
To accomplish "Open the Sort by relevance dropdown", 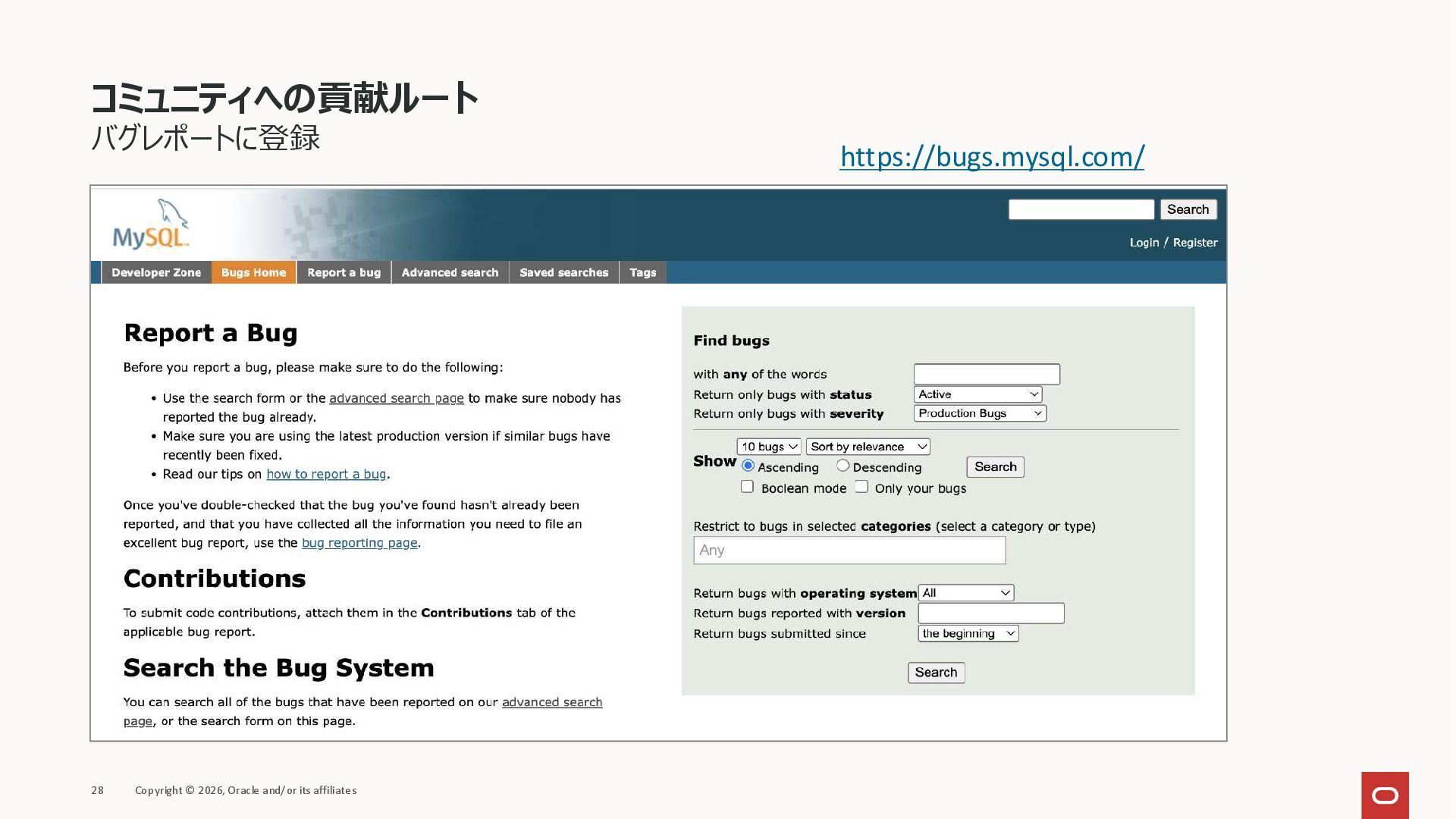I will (868, 447).
